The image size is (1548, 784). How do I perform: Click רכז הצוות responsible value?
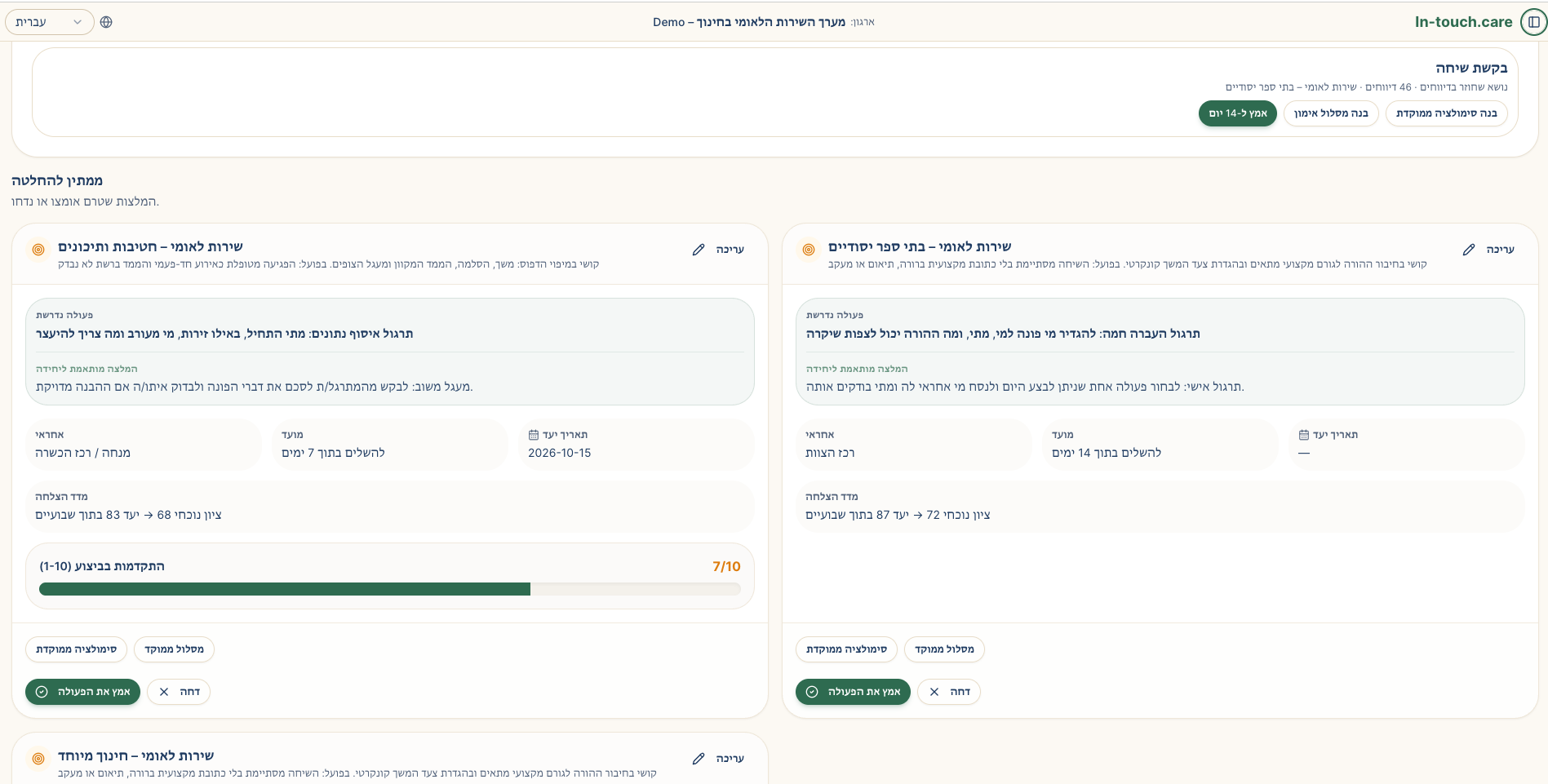tap(830, 453)
